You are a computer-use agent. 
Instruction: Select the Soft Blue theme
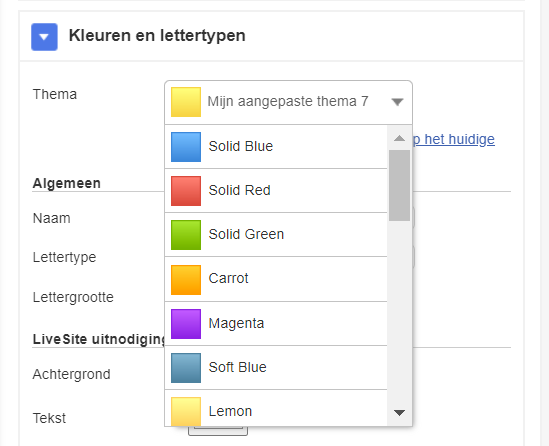pos(276,368)
